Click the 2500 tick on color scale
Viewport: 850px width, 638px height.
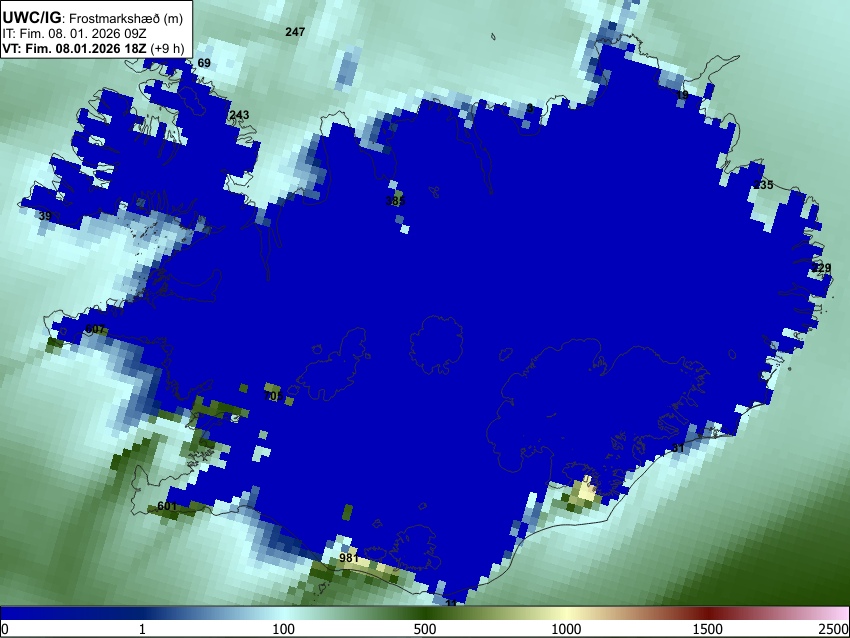(834, 629)
